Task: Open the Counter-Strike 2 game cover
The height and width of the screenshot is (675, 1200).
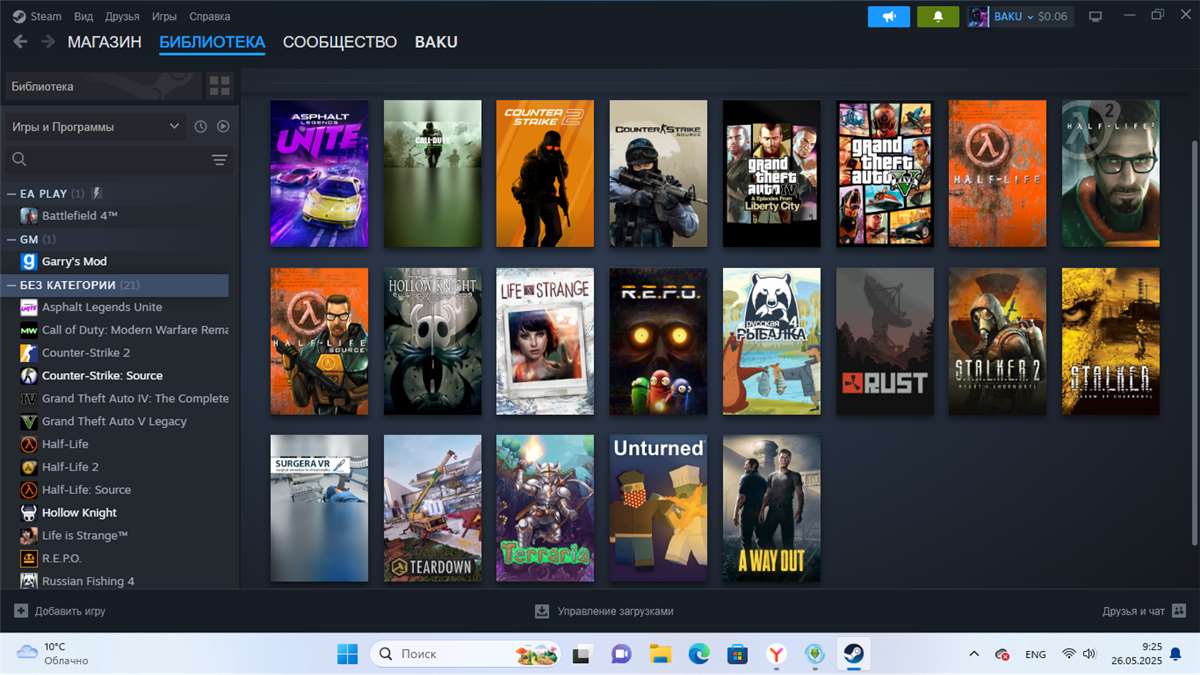Action: [545, 173]
